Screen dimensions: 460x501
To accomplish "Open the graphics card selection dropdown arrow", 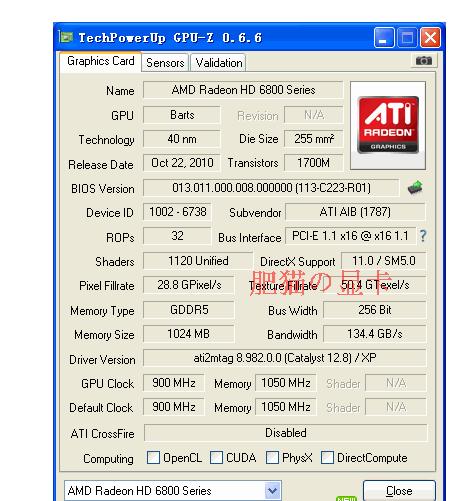I will pos(273,491).
